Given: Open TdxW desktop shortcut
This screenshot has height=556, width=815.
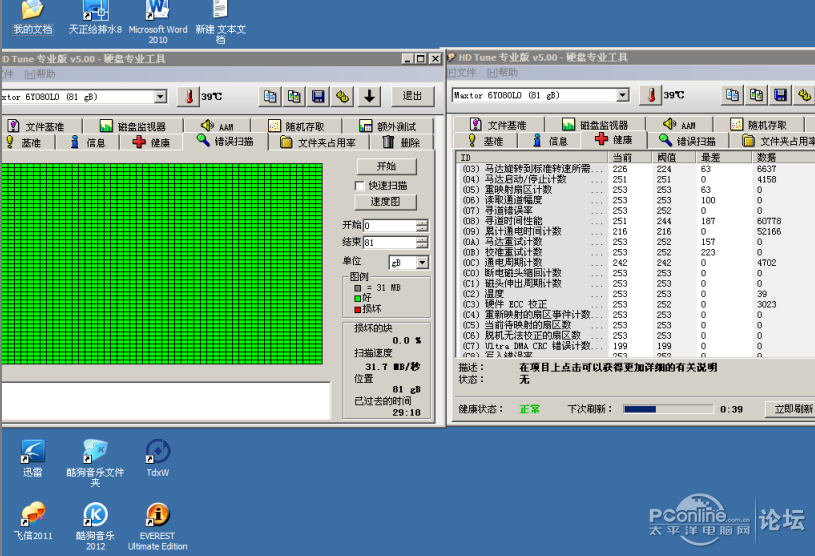Looking at the screenshot, I should click(157, 458).
